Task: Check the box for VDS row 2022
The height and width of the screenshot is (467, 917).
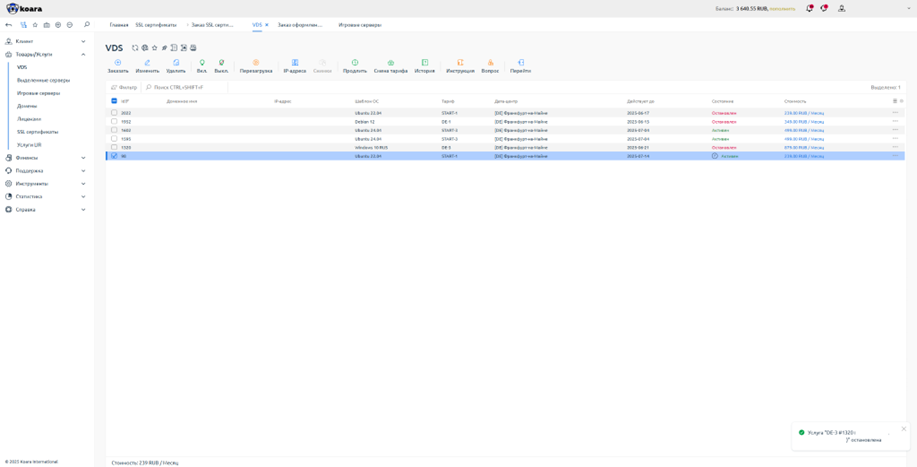Action: [x=114, y=113]
